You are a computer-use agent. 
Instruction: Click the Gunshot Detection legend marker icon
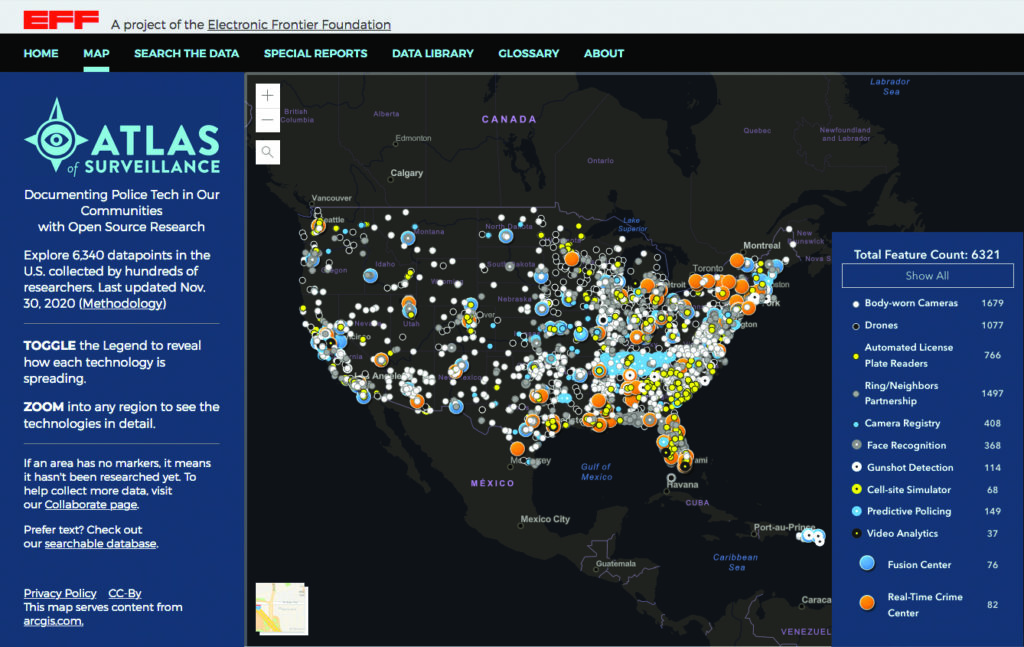point(856,467)
